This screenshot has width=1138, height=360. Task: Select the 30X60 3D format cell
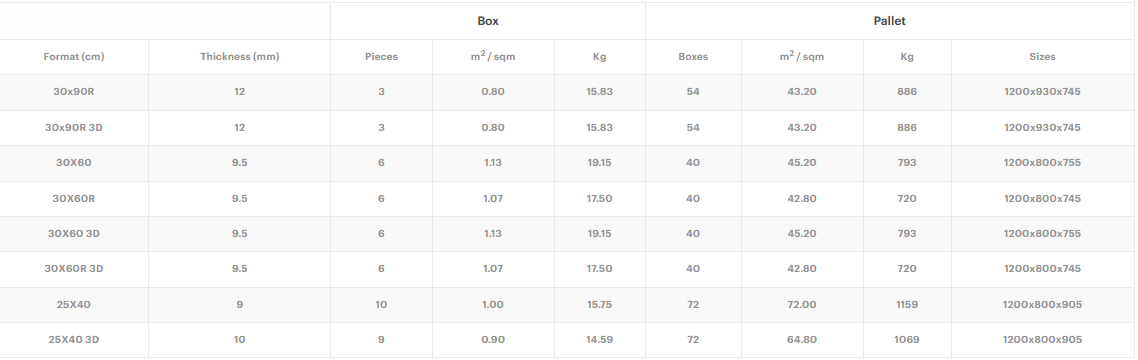74,234
